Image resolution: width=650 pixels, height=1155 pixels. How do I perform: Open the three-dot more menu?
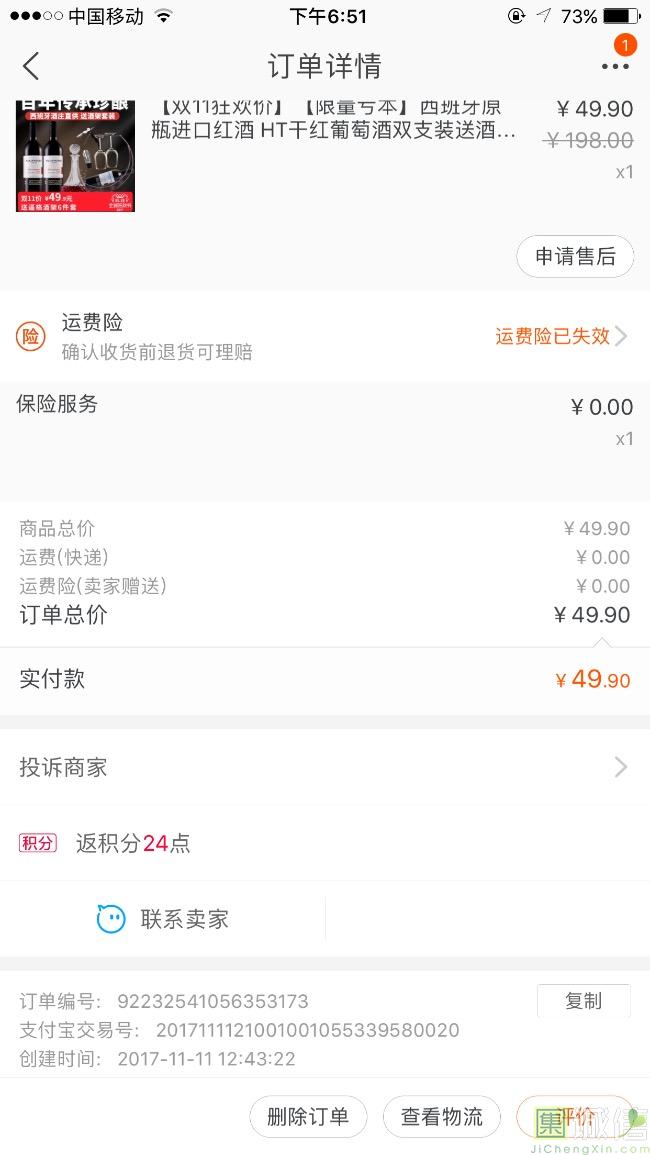pos(615,67)
